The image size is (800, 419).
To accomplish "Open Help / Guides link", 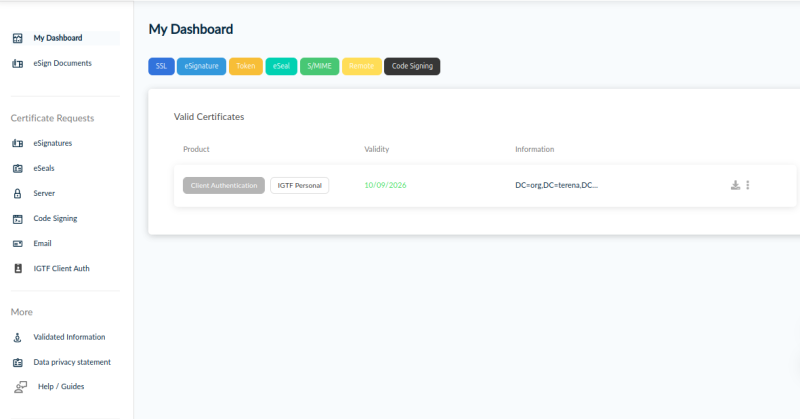I will pyautogui.click(x=60, y=386).
